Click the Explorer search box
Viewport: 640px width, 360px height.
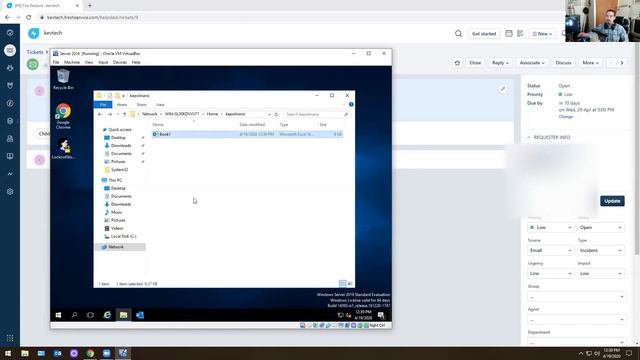coord(316,114)
